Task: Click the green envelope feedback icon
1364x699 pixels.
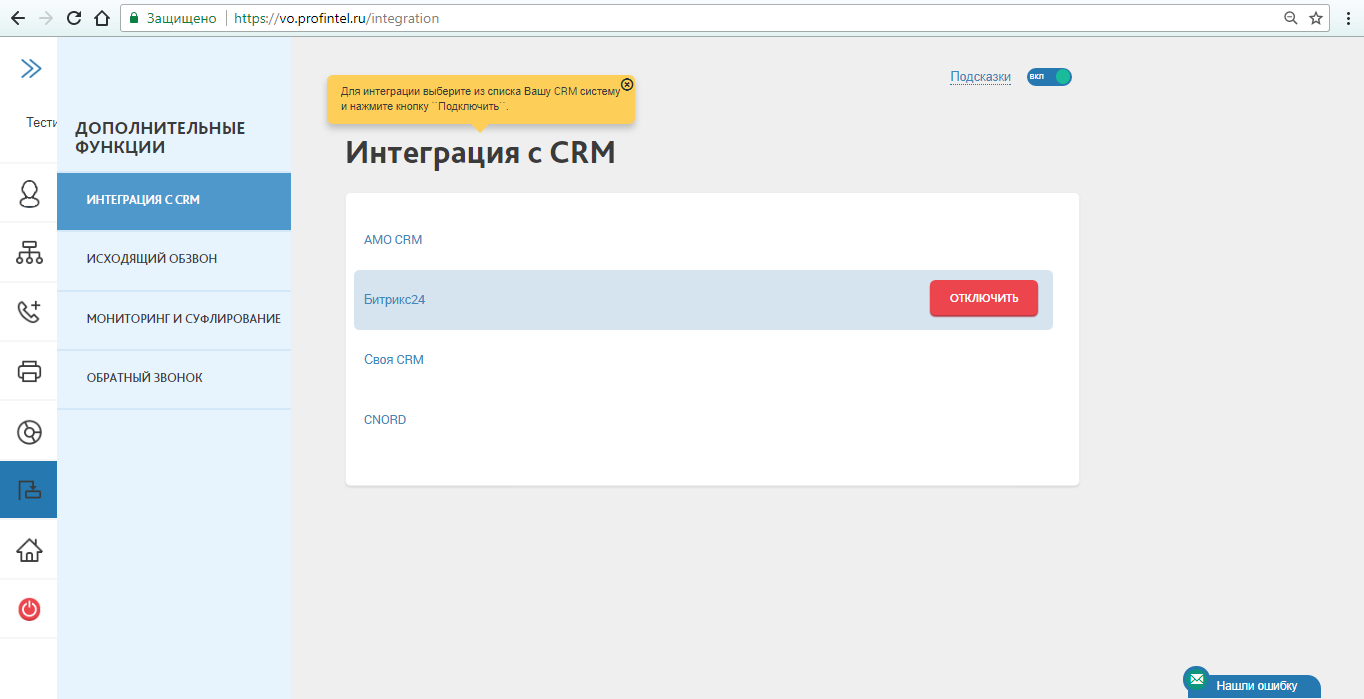Action: pos(1196,679)
